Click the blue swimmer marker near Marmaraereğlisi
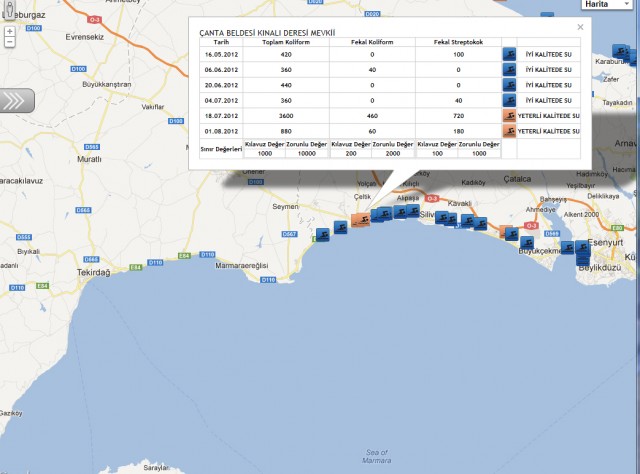Image resolution: width=640 pixels, height=474 pixels. [x=323, y=235]
